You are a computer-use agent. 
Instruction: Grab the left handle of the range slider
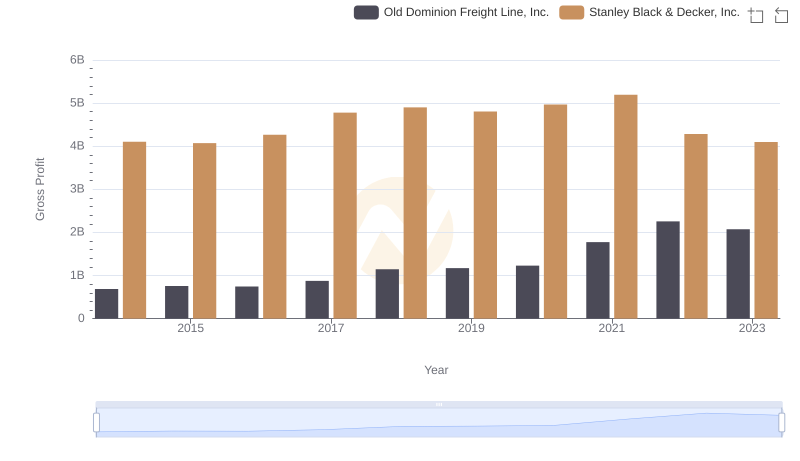coord(96,422)
